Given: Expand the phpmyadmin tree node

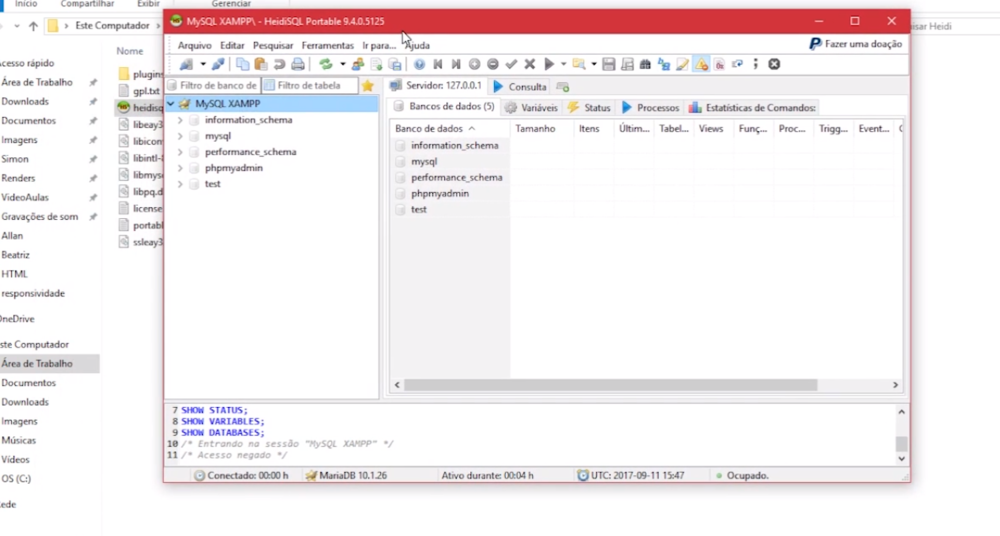Looking at the screenshot, I should click(180, 168).
